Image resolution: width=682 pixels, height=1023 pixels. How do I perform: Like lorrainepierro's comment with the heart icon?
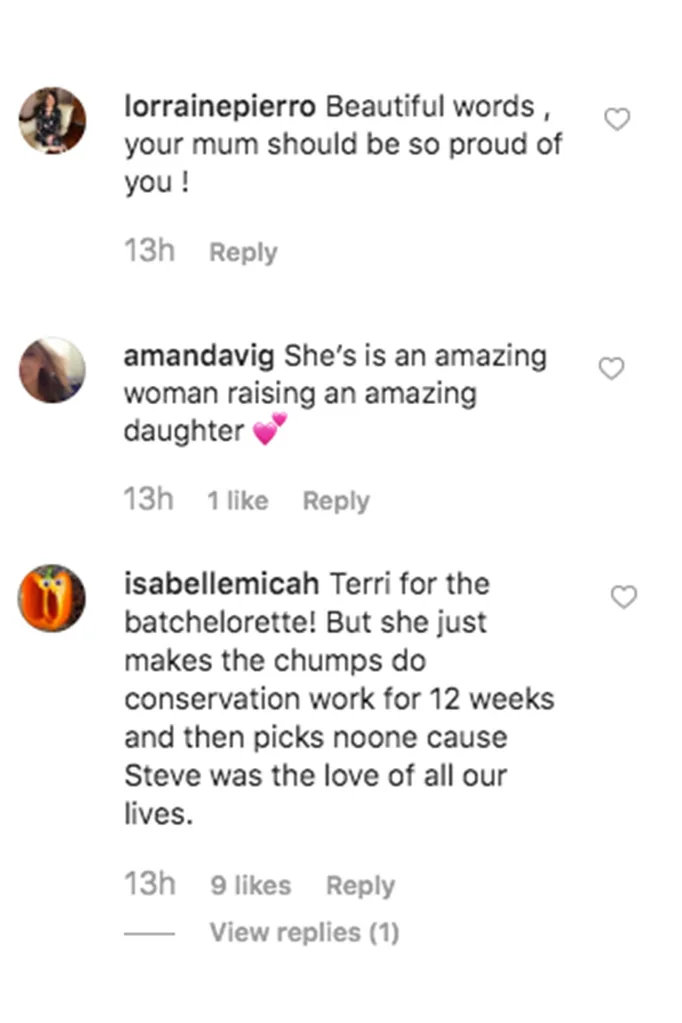click(617, 118)
